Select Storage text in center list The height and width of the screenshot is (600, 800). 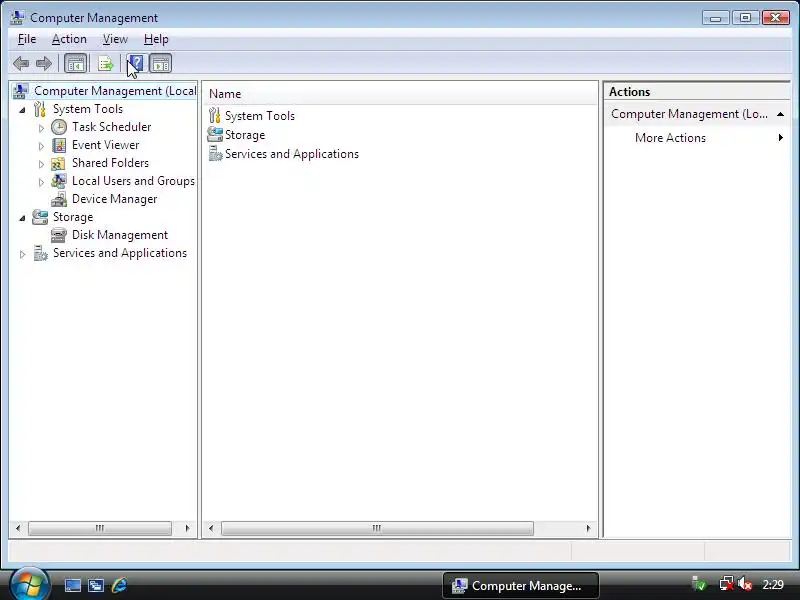click(x=245, y=135)
